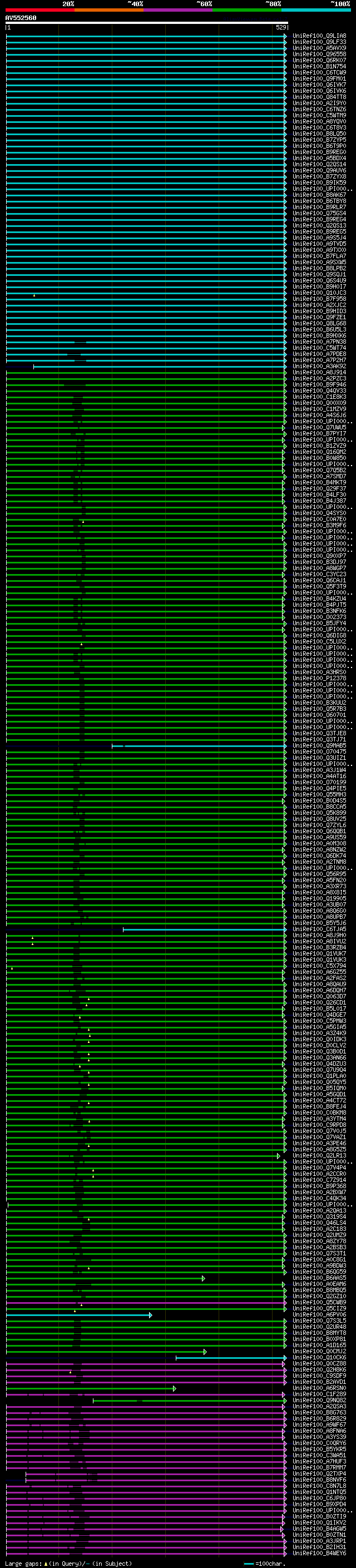
Task: Select the label UniRef100_B6T9P0
Action: (x=319, y=146)
